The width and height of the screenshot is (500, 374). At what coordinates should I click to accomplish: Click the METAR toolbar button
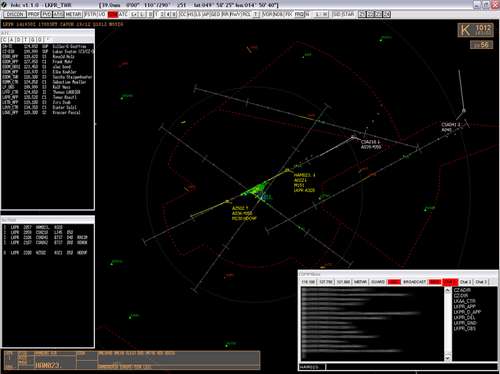73,14
